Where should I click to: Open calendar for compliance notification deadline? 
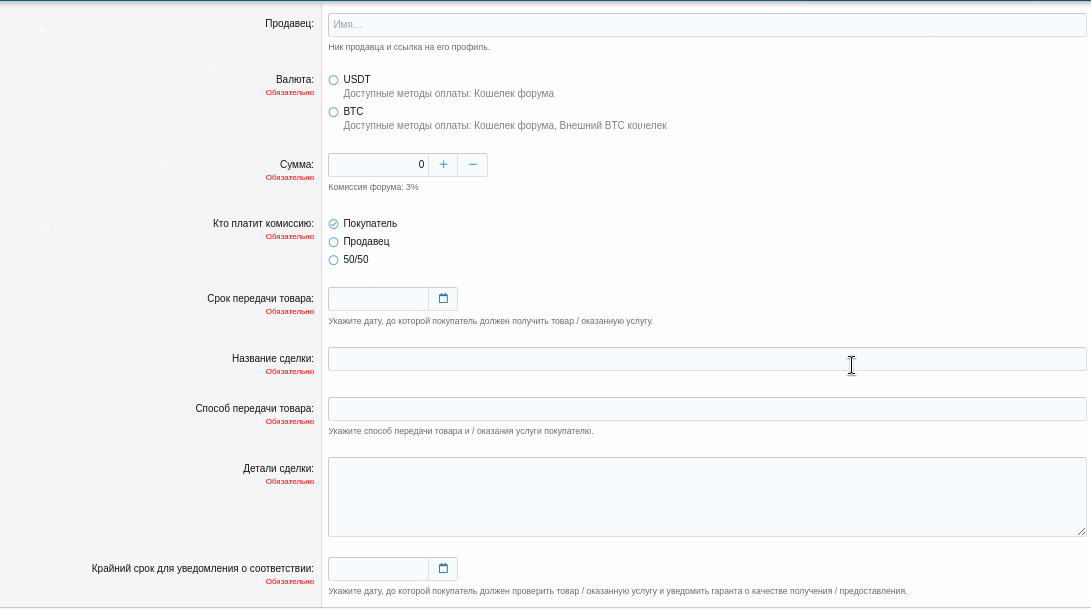click(x=443, y=569)
